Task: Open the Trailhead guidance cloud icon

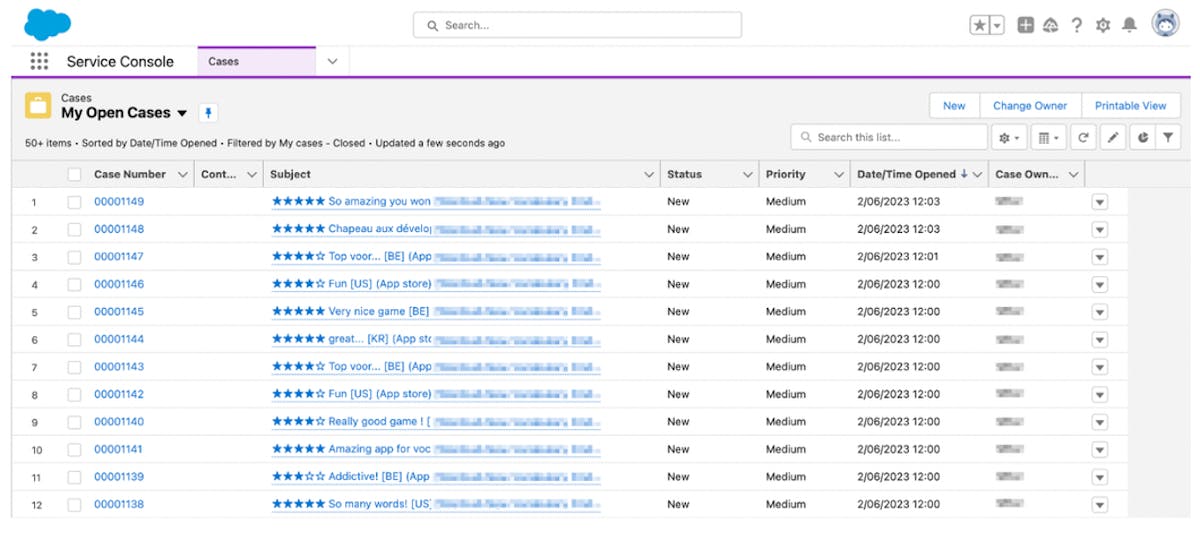Action: 1050,25
